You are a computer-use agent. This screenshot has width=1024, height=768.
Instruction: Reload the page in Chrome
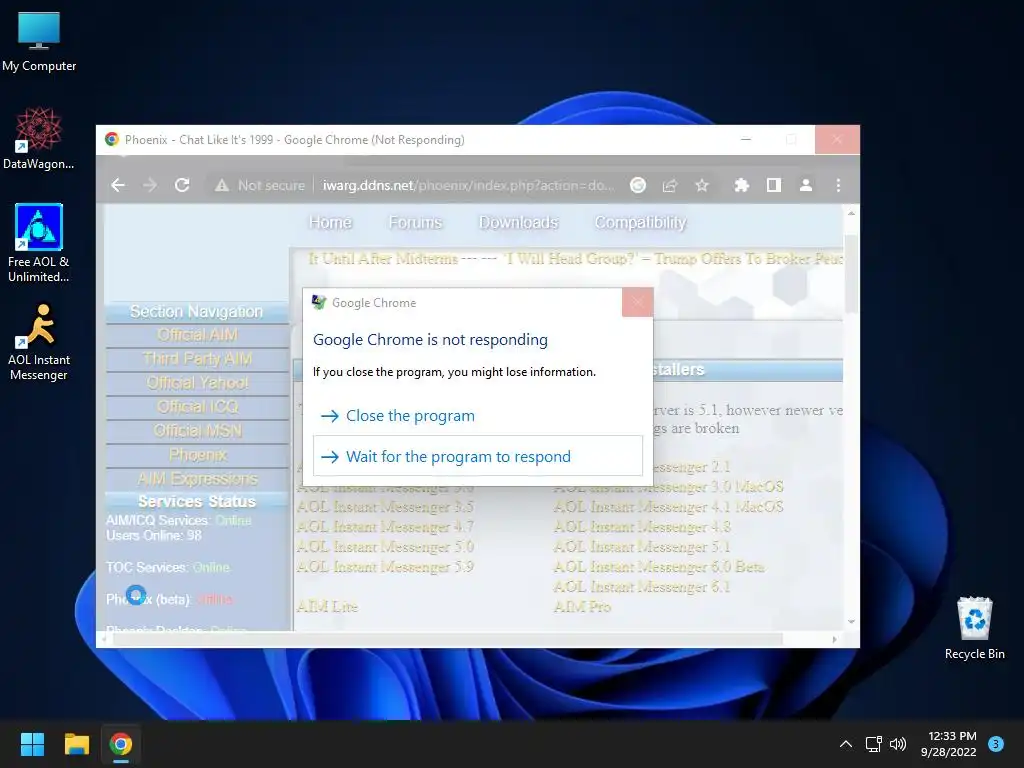click(x=182, y=185)
